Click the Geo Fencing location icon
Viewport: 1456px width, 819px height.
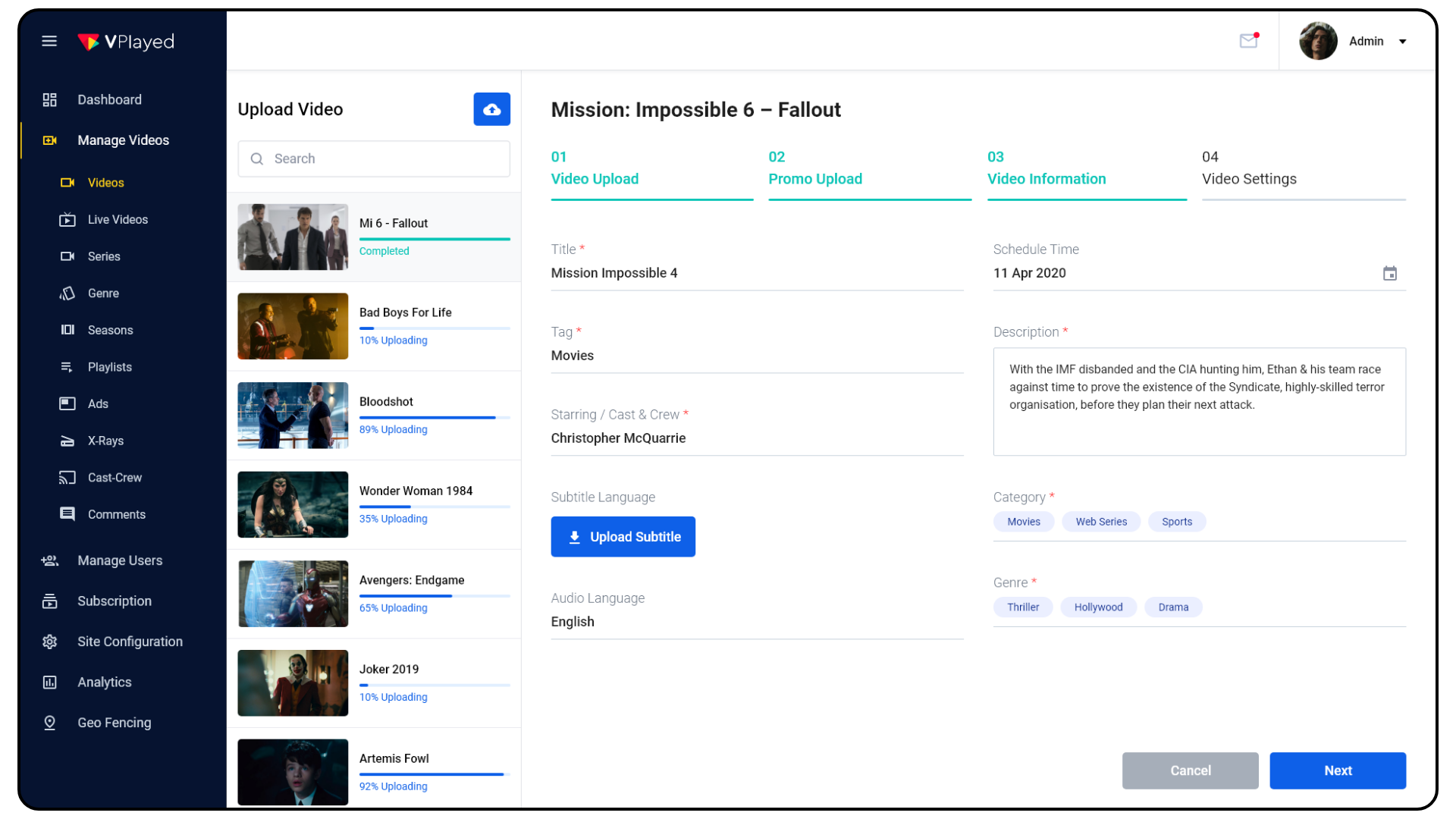point(50,723)
